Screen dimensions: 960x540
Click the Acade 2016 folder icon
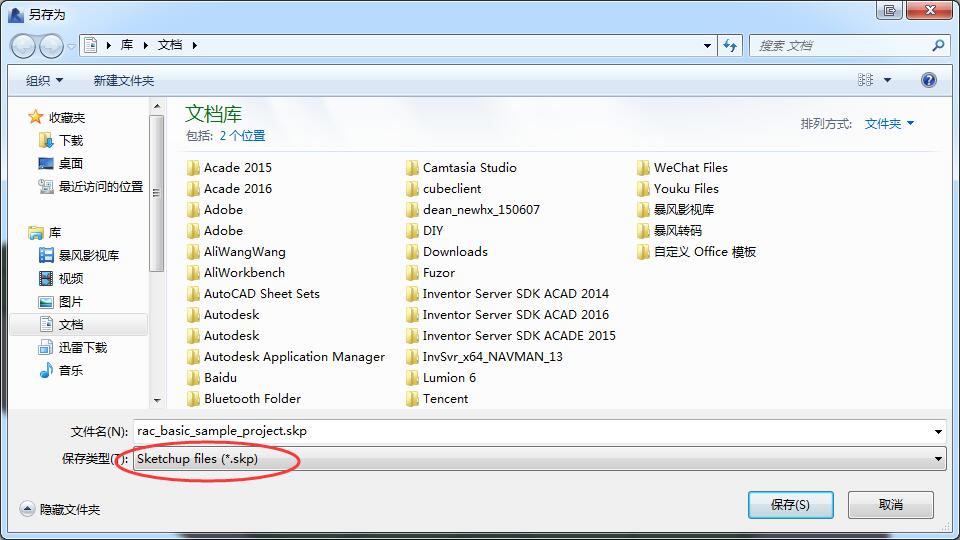193,189
